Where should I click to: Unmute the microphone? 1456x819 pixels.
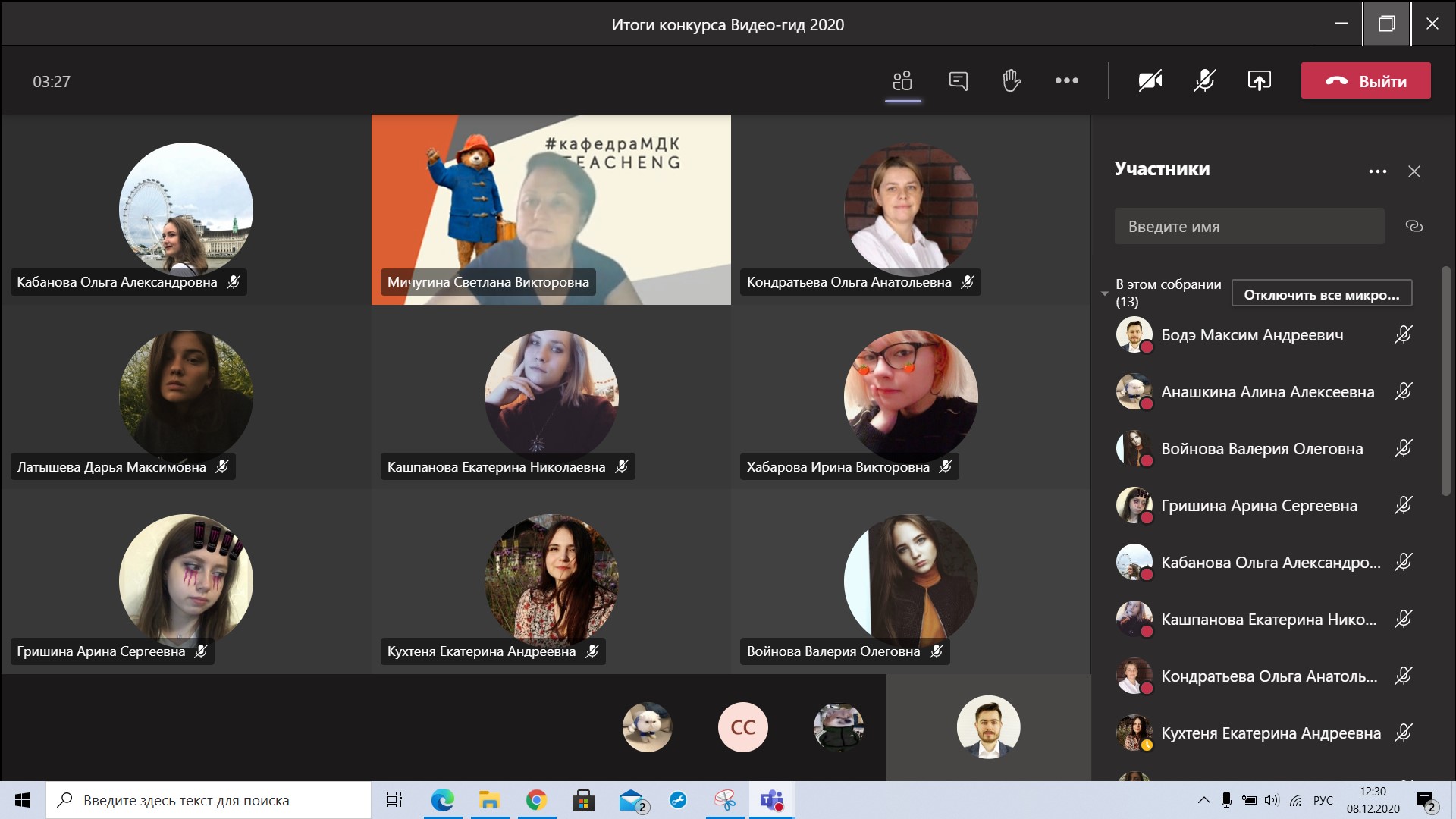(1204, 80)
